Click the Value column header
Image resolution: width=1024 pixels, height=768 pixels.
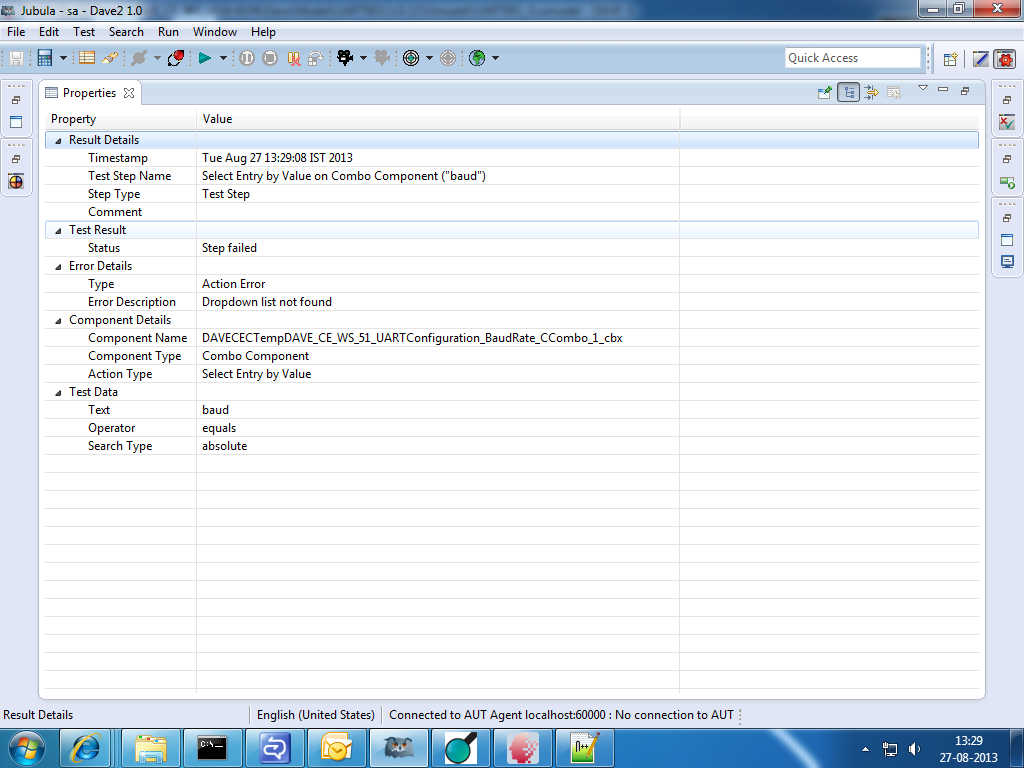(x=438, y=119)
